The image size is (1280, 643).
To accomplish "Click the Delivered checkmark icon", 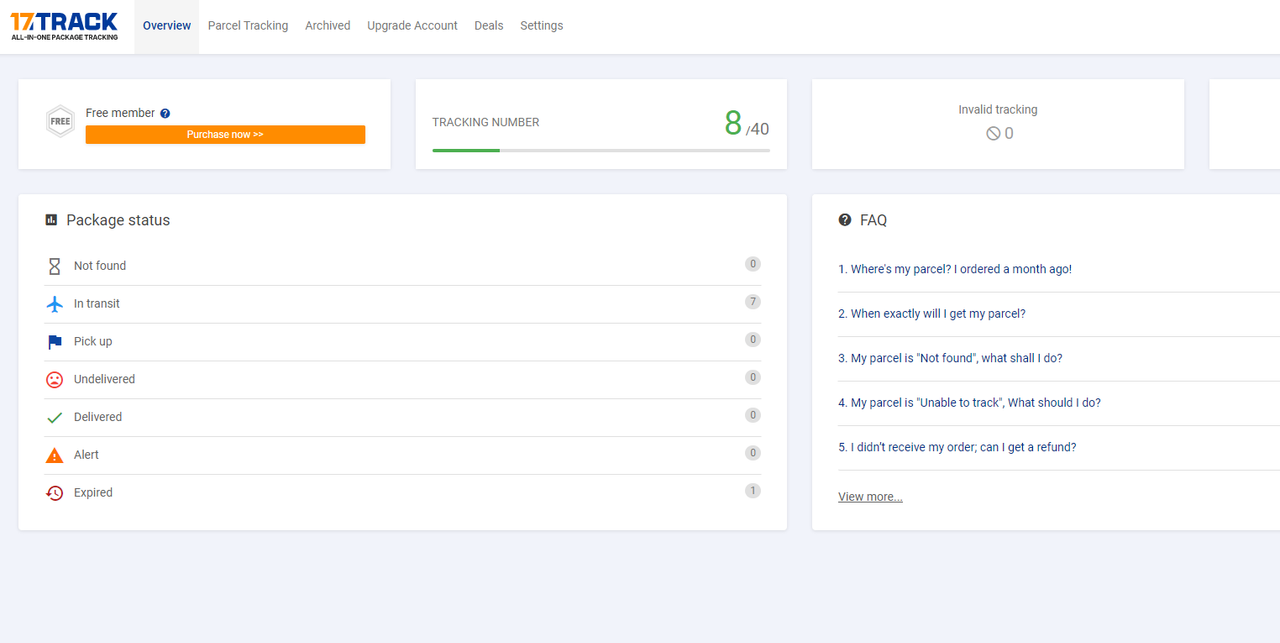I will pos(55,418).
